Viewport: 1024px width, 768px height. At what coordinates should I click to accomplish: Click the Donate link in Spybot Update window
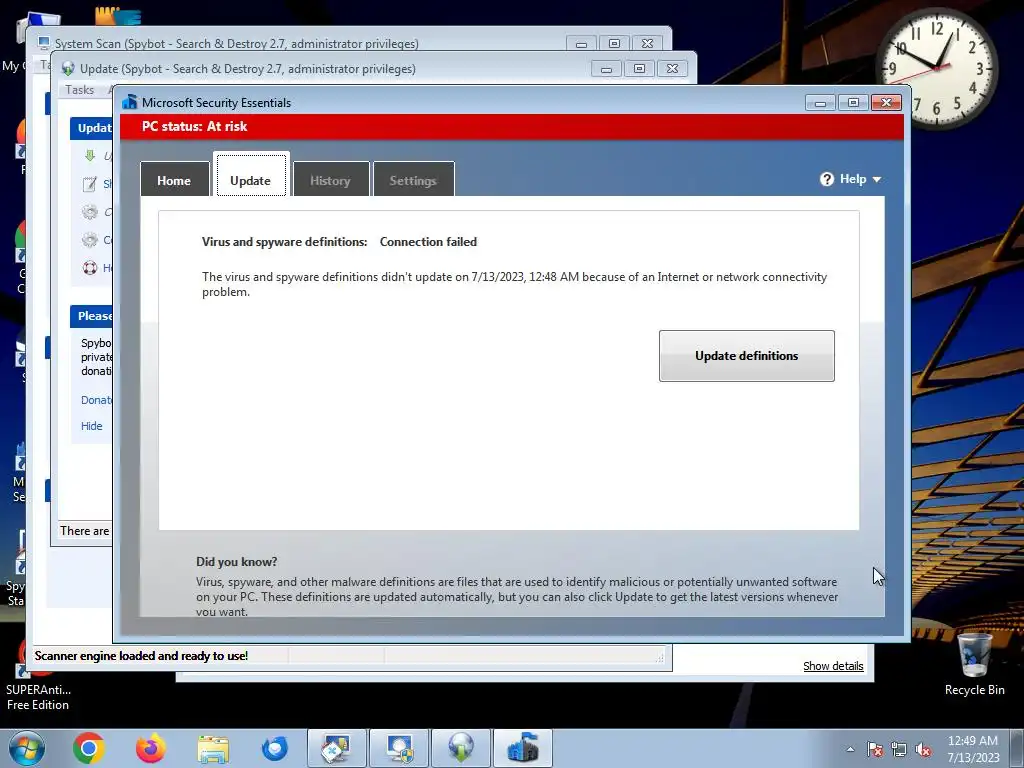pos(96,400)
